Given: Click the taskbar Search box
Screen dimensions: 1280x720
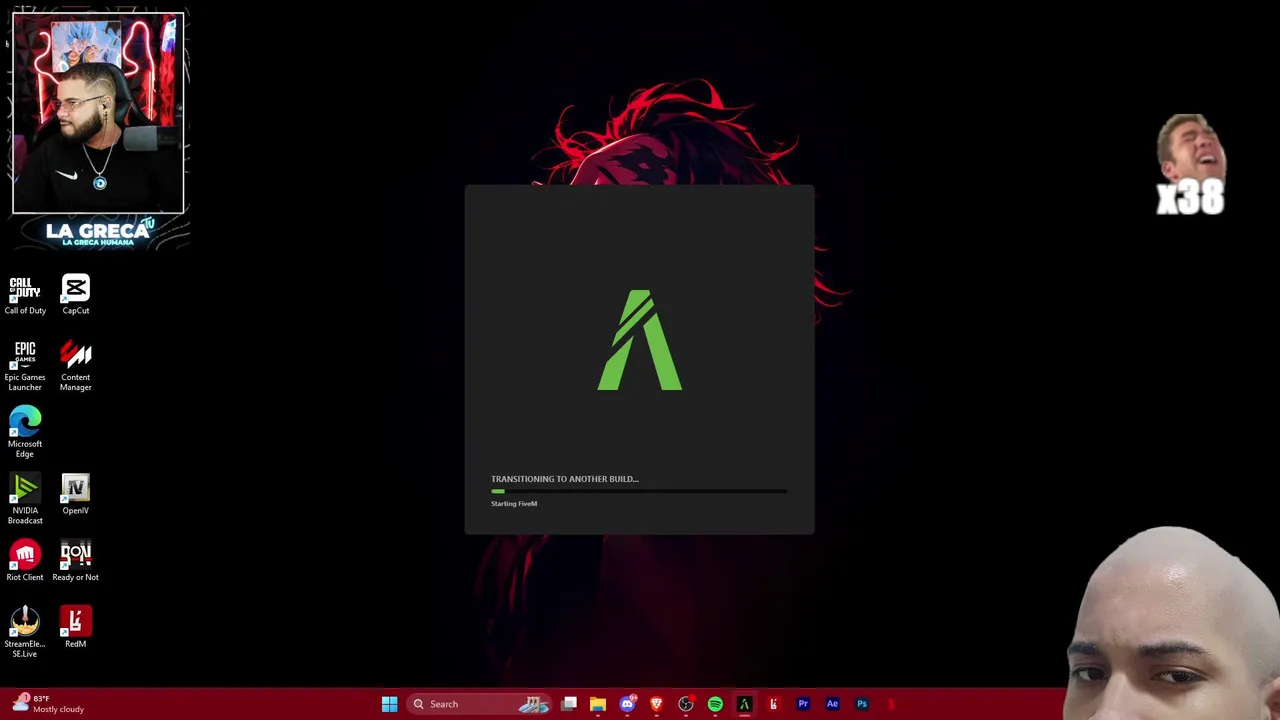Looking at the screenshot, I should 481,704.
